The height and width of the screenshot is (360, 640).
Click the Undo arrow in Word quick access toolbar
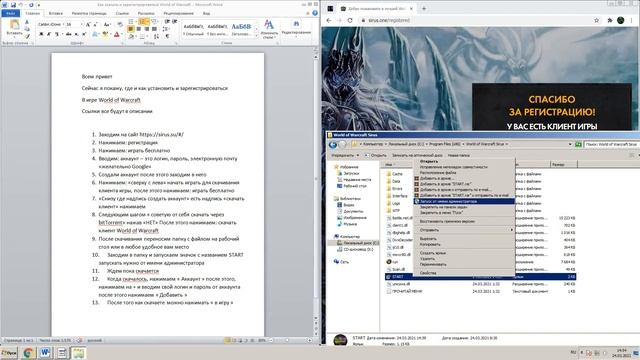(x=21, y=5)
